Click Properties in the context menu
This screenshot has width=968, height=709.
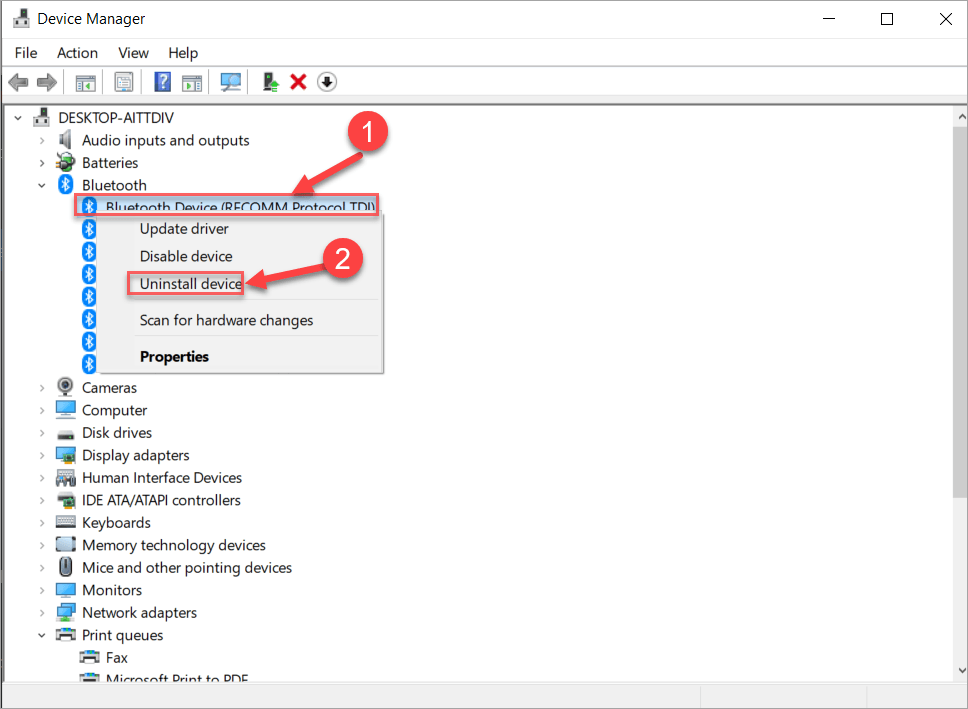coord(174,356)
